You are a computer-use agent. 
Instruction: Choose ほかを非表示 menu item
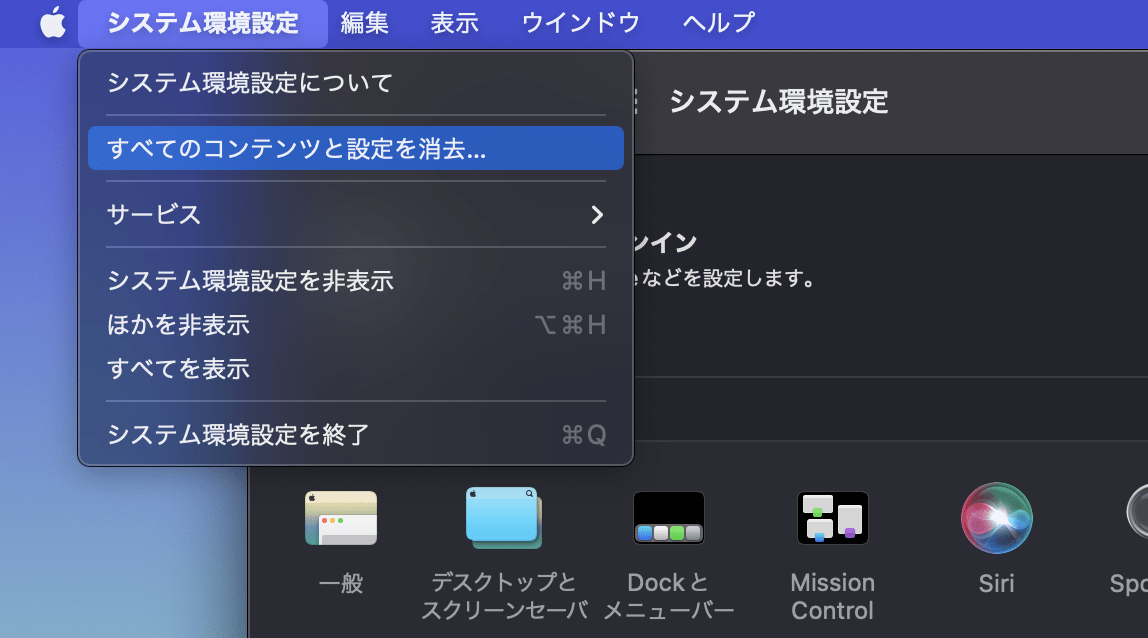tap(356, 324)
